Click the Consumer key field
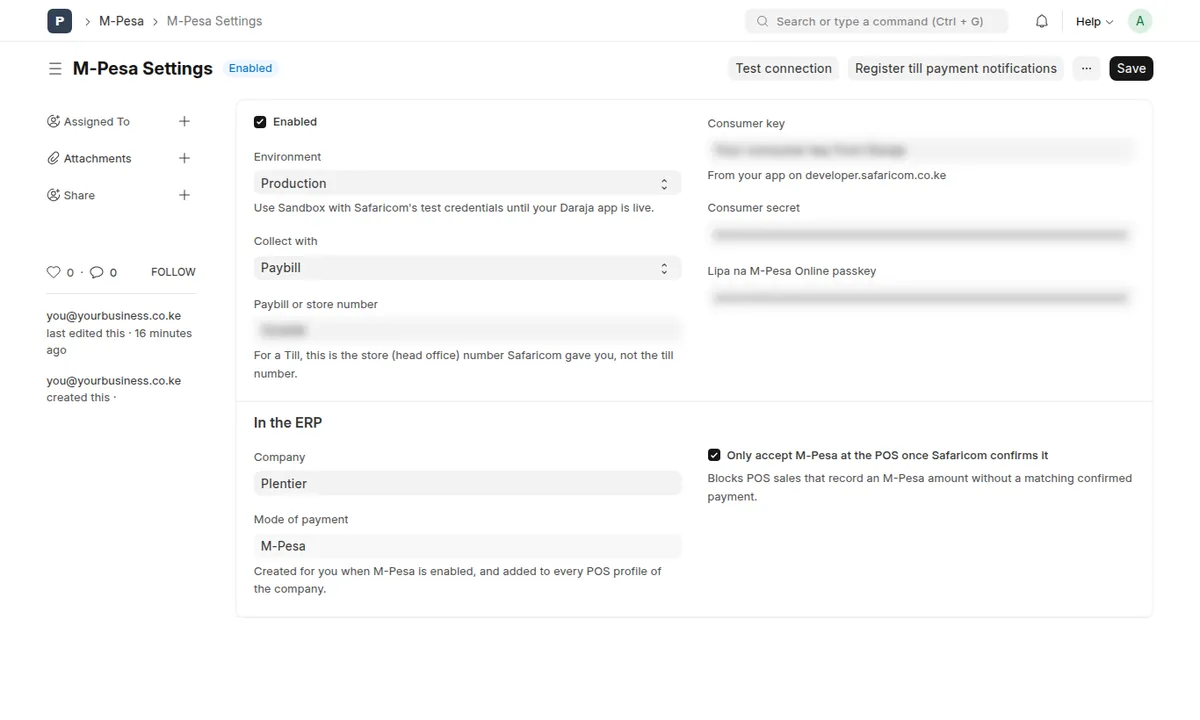This screenshot has width=1200, height=720. tap(921, 150)
